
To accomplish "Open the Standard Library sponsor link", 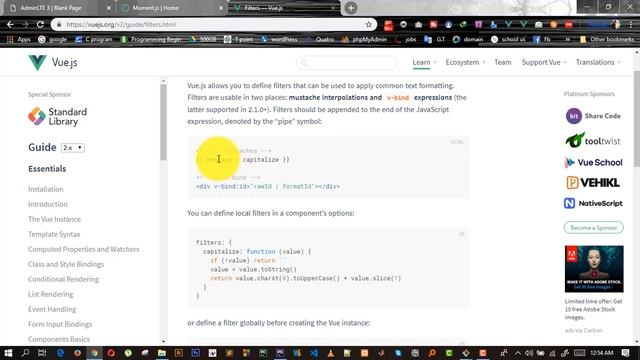I will pyautogui.click(x=58, y=116).
